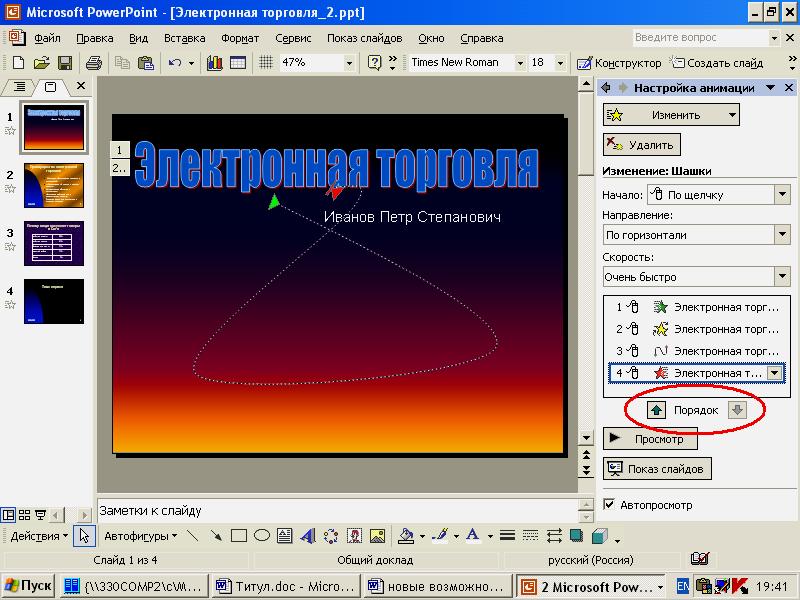Image resolution: width=800 pixels, height=600 pixels.
Task: Open dropdown arrow of animation item 4
Action: 774,373
